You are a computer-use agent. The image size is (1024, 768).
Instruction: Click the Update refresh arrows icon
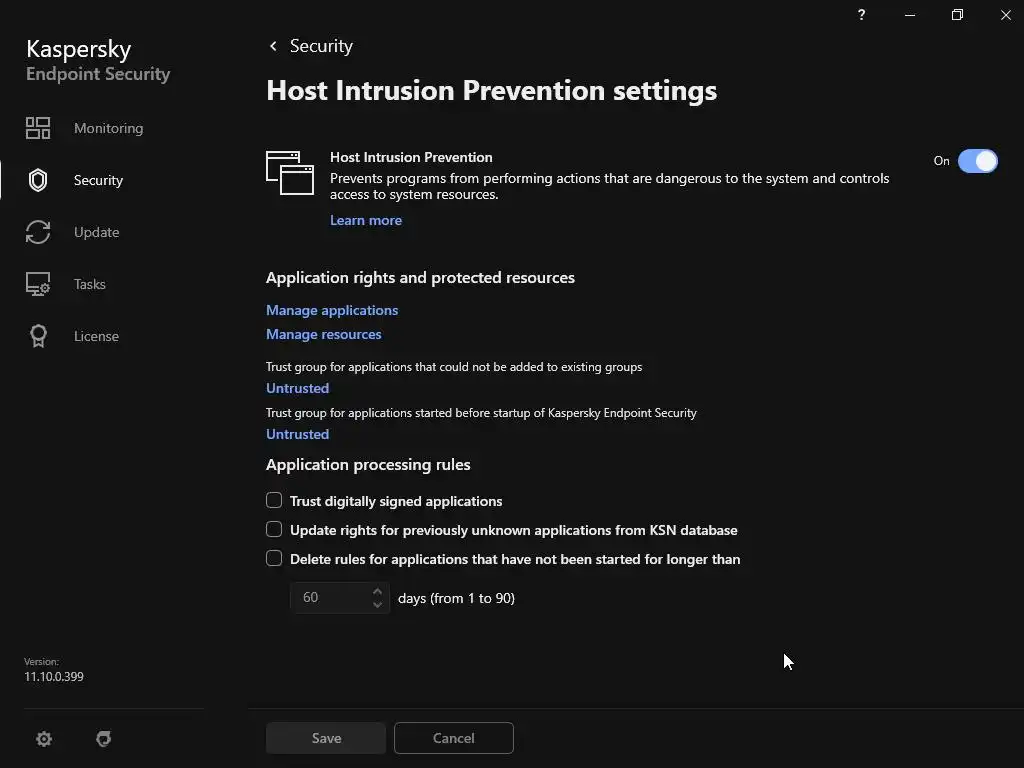38,232
